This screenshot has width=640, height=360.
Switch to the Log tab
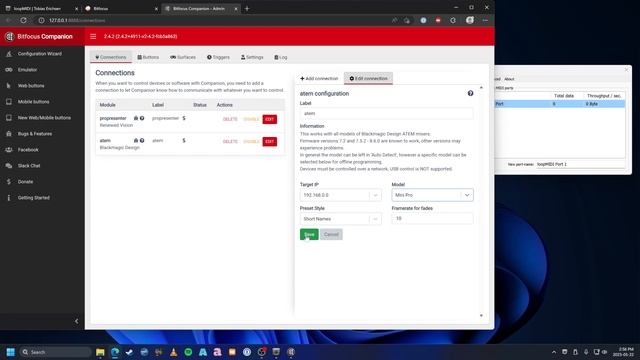[x=281, y=57]
